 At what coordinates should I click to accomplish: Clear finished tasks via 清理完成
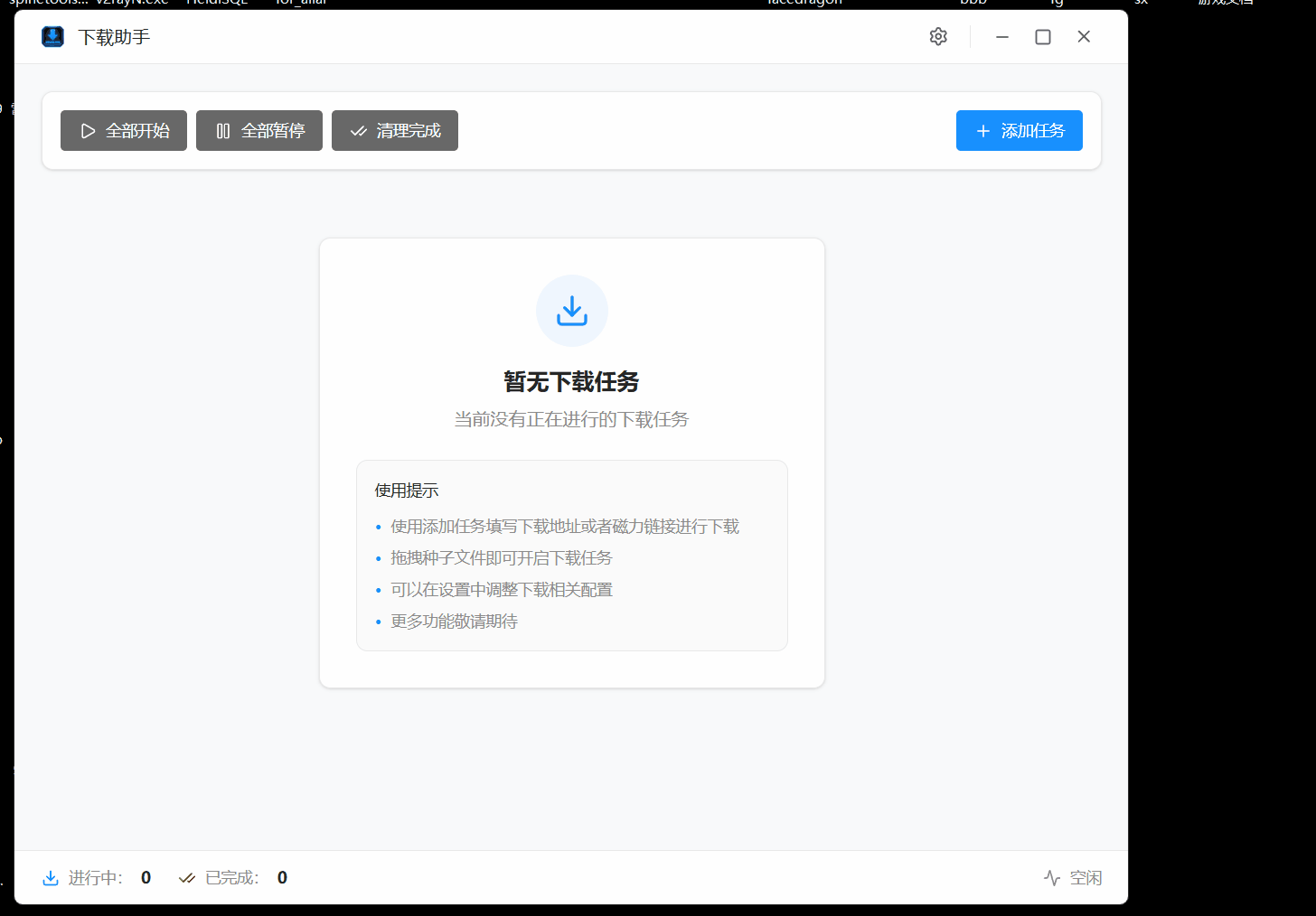394,130
